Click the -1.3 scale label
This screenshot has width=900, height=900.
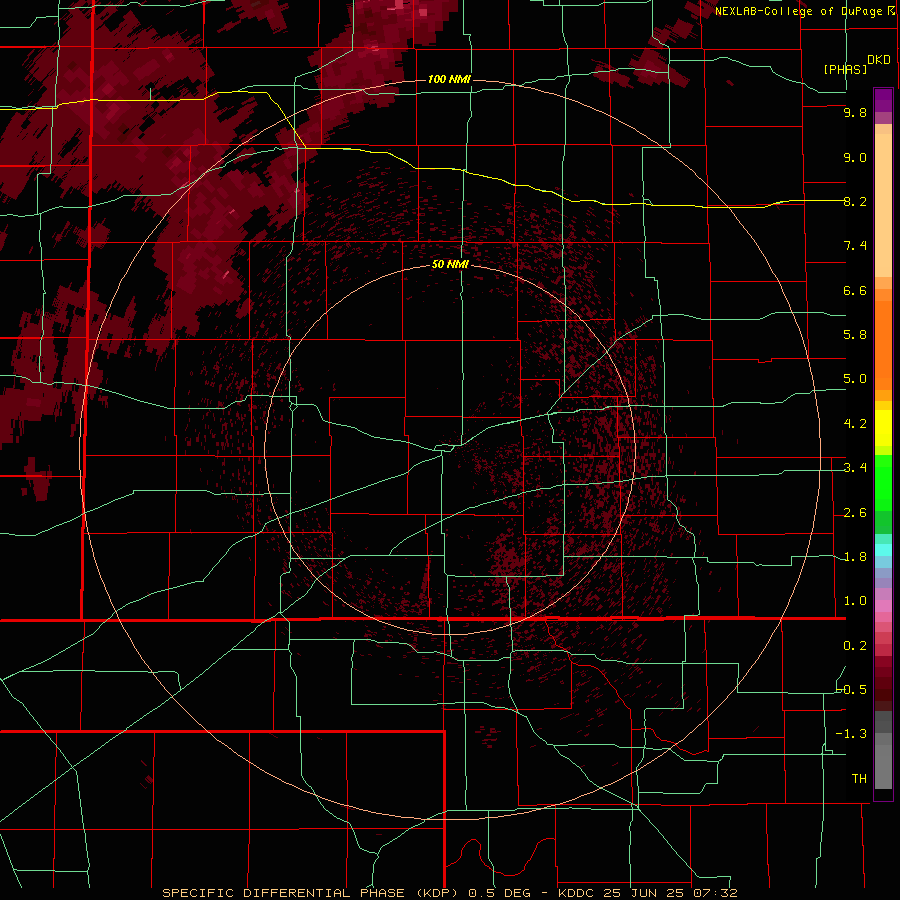(x=852, y=734)
